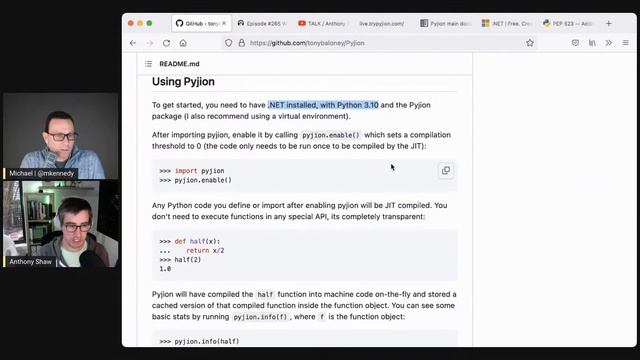
Task: Click the 'def half(x):' code line
Action: 190,241
